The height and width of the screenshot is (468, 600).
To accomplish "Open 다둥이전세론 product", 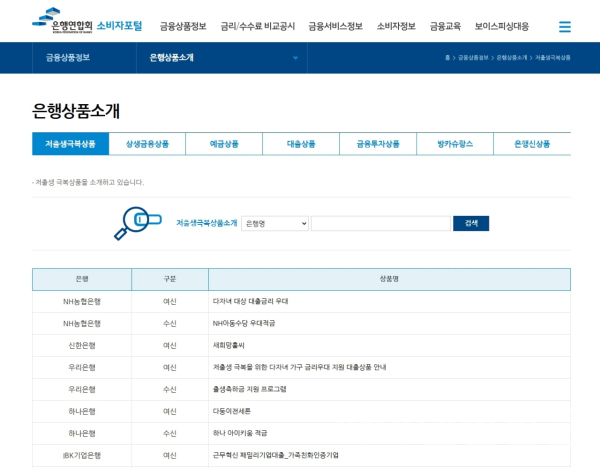I will tap(232, 411).
